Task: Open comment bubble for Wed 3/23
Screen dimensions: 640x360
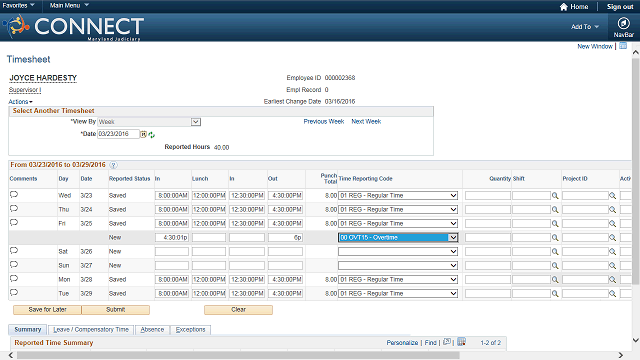Action: click(x=14, y=194)
